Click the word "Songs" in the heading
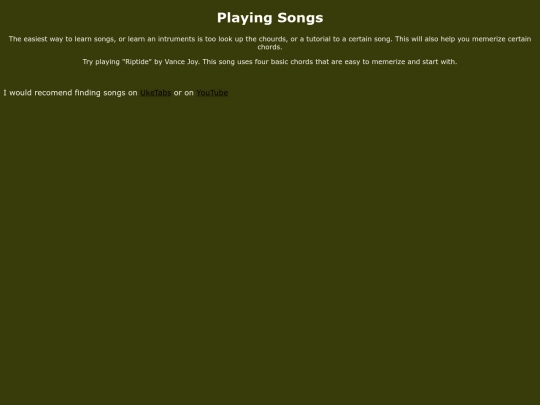The width and height of the screenshot is (540, 405). click(x=300, y=18)
